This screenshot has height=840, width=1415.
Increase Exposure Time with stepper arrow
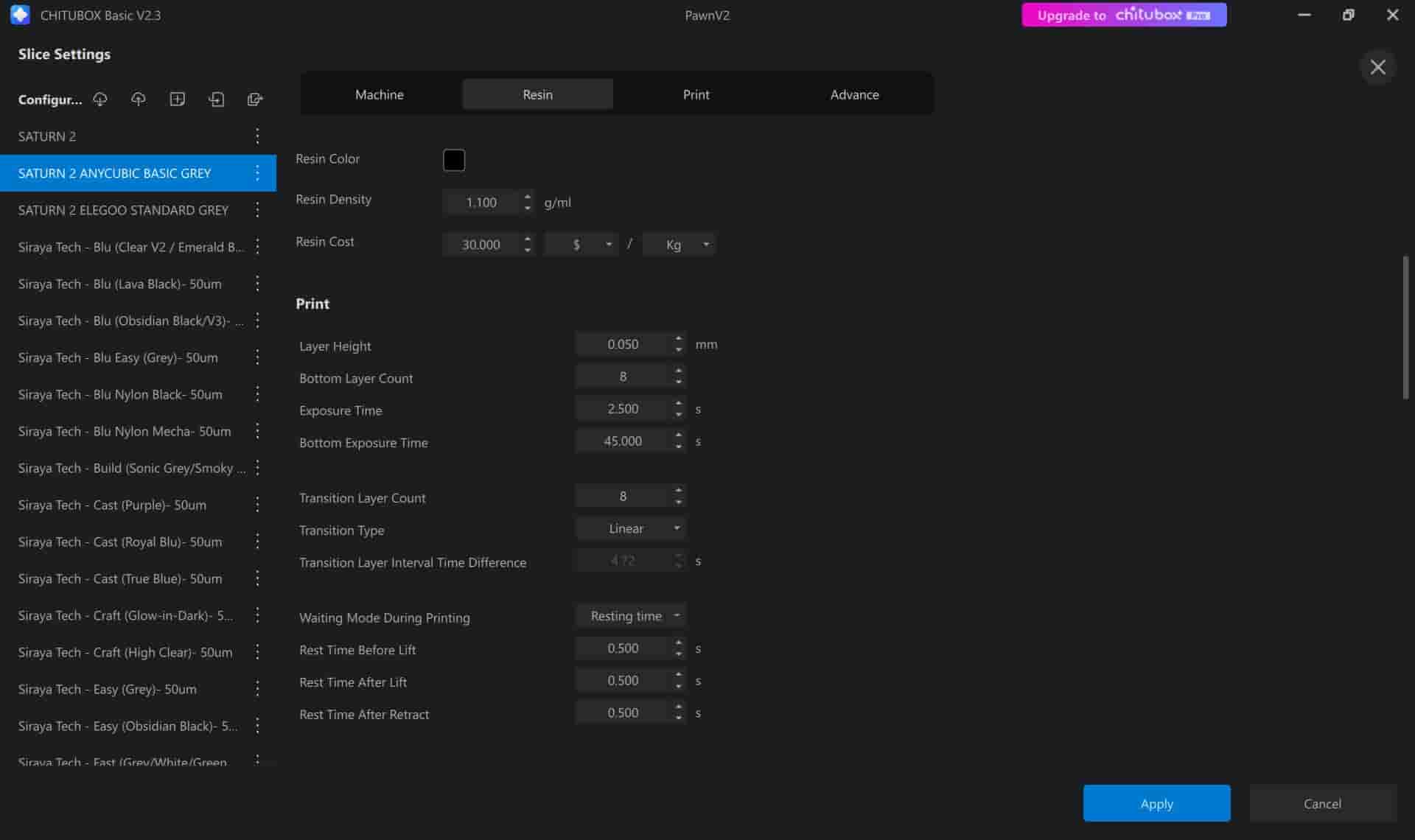click(x=679, y=403)
